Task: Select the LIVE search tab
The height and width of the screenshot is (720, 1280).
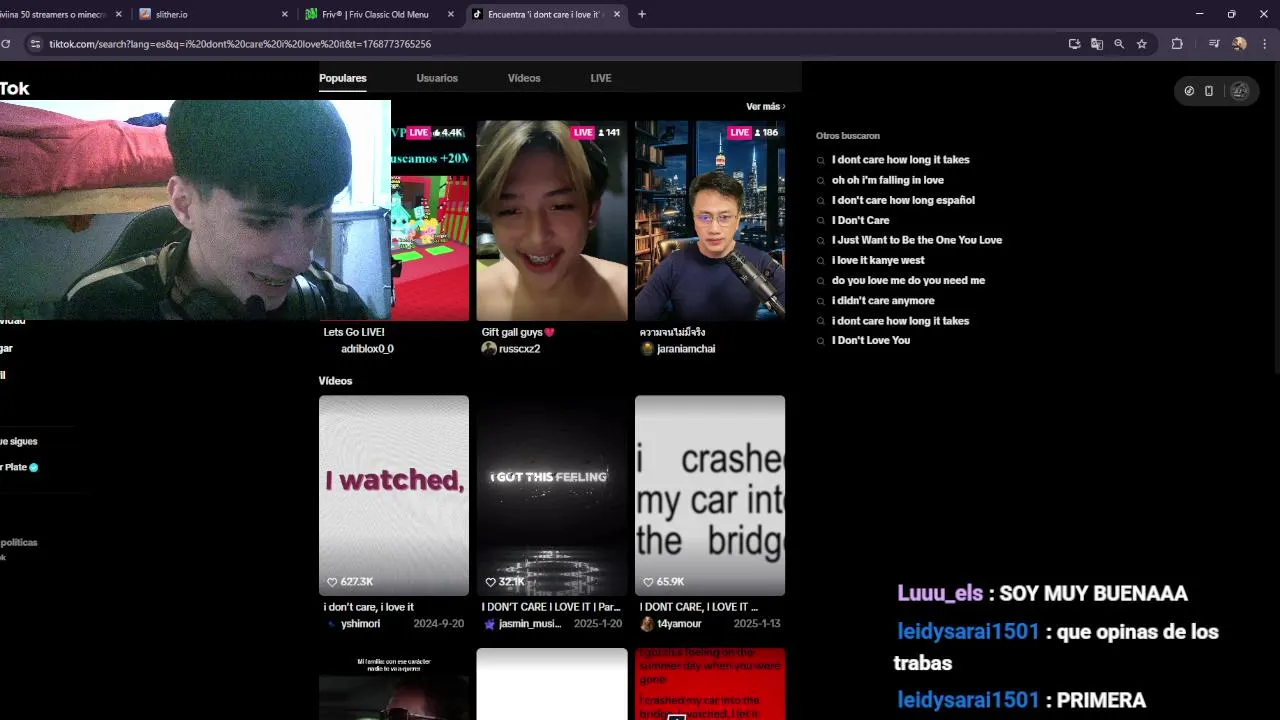Action: [x=601, y=78]
